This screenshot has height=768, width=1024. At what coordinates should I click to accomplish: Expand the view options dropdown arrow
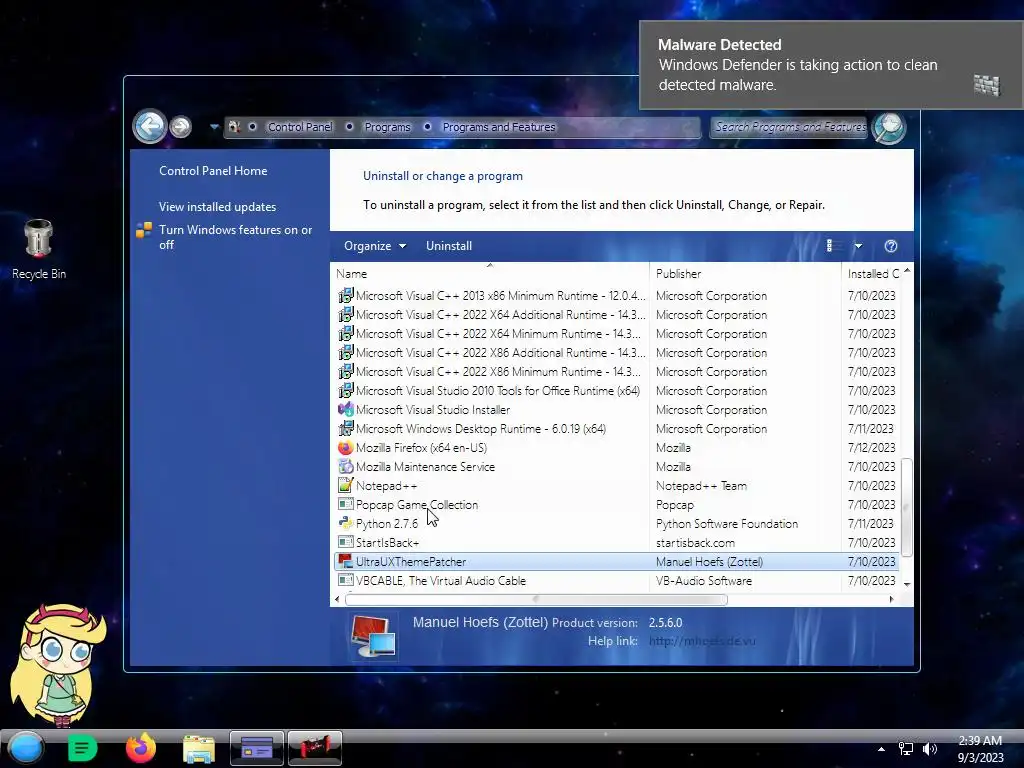858,246
